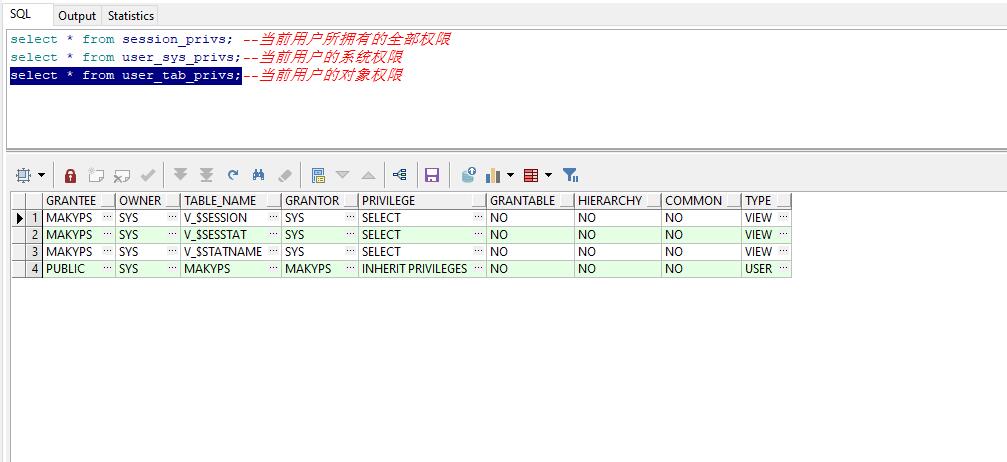The width and height of the screenshot is (1007, 462).
Task: Click the GRANTEE column header
Action: tap(79, 200)
